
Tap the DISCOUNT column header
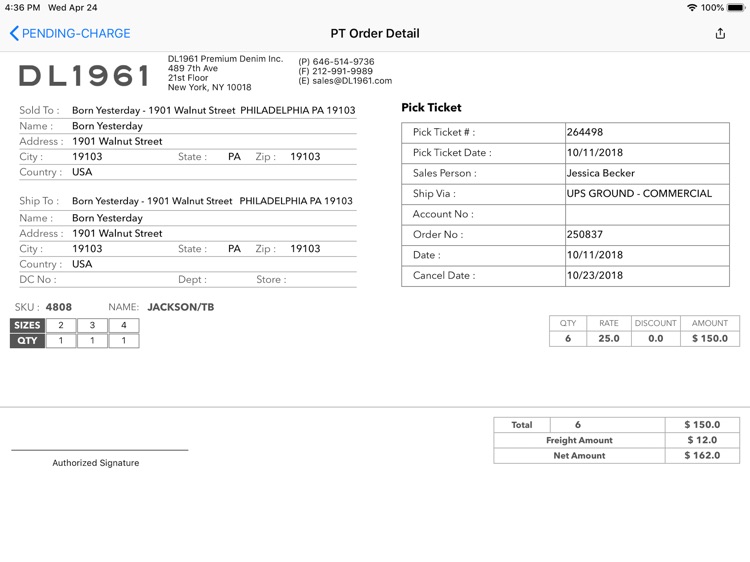[x=656, y=323]
